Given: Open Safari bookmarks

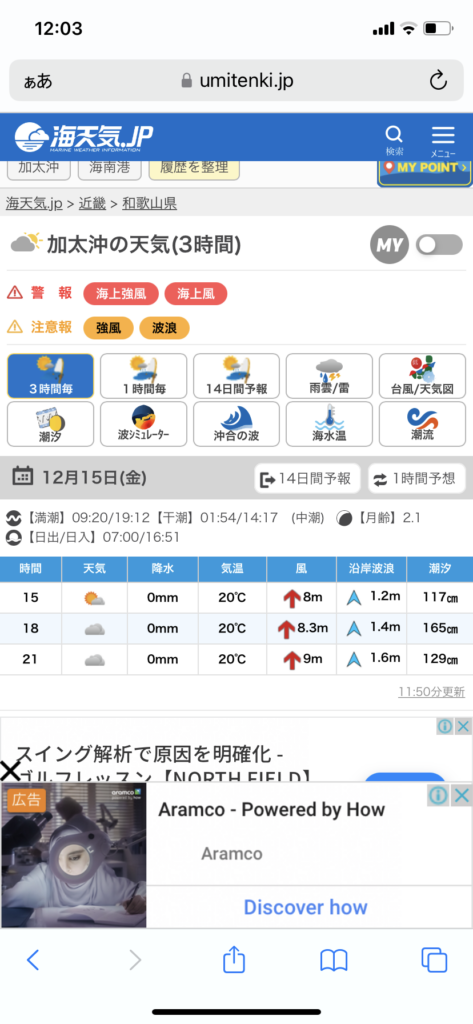Looking at the screenshot, I should pos(333,959).
